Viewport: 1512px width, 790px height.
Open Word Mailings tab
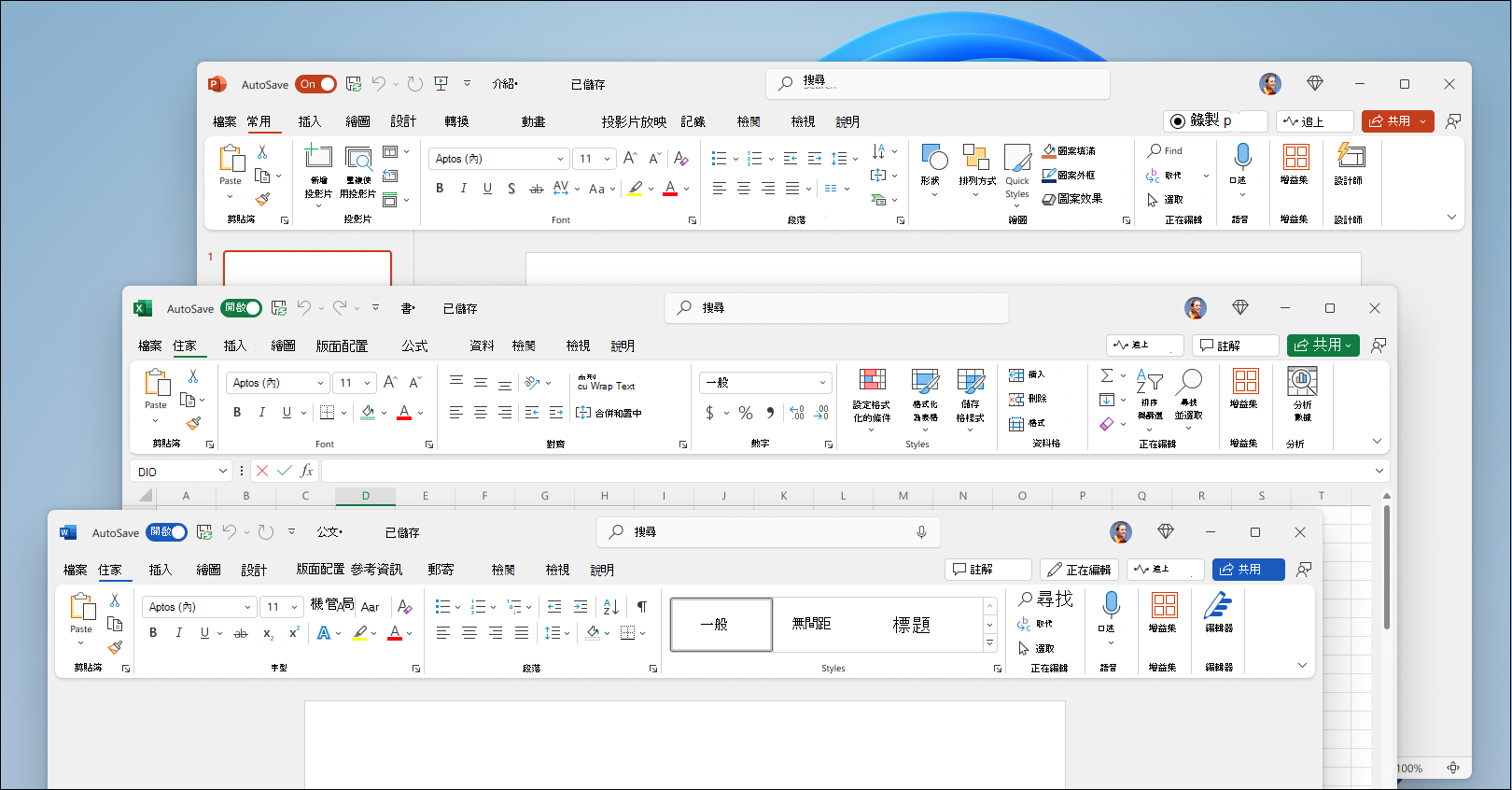coord(441,570)
